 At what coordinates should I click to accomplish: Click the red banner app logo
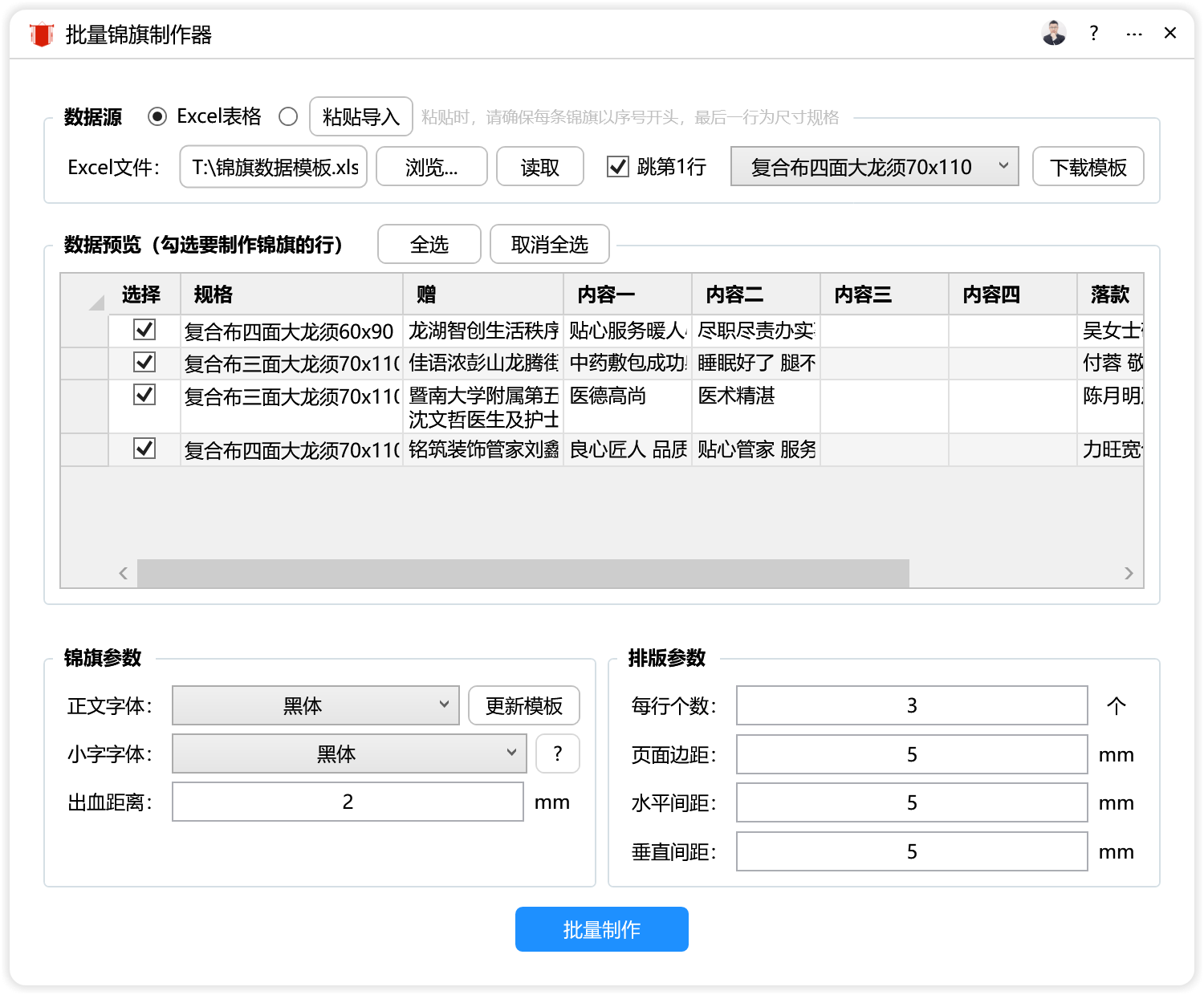click(x=41, y=35)
